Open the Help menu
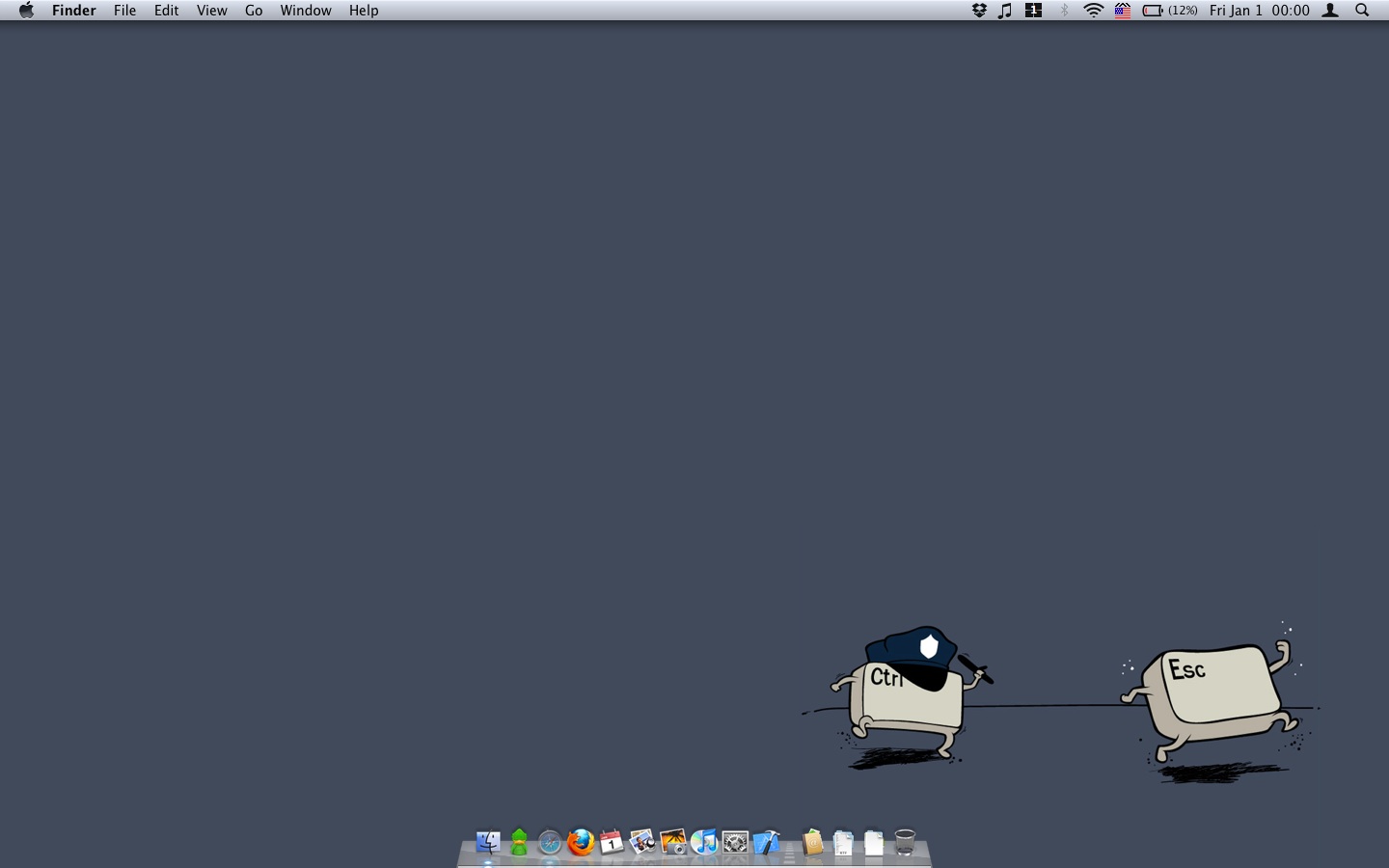1389x868 pixels. pyautogui.click(x=364, y=11)
